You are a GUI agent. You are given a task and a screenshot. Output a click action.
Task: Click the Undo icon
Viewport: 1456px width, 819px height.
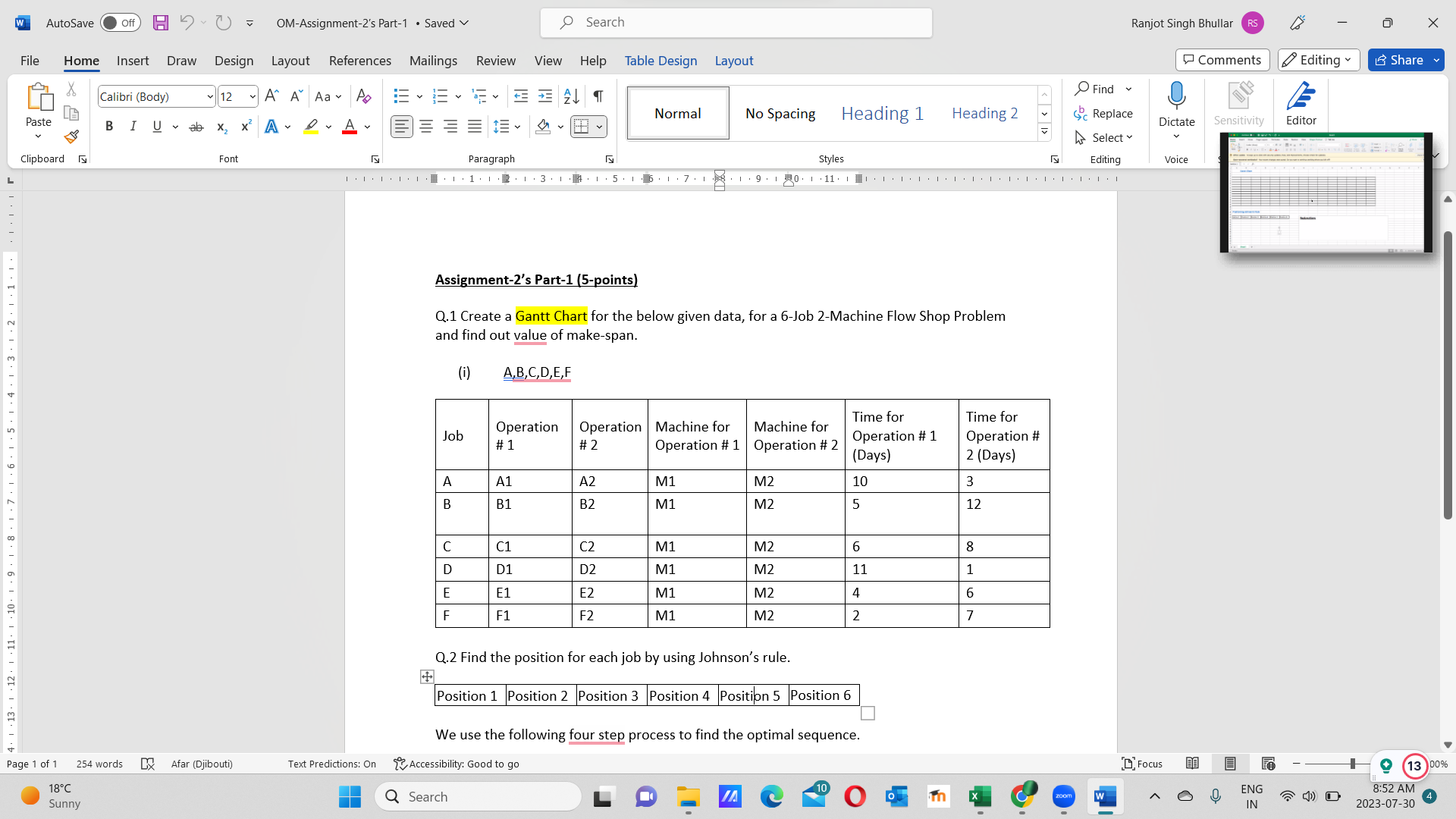pyautogui.click(x=187, y=22)
